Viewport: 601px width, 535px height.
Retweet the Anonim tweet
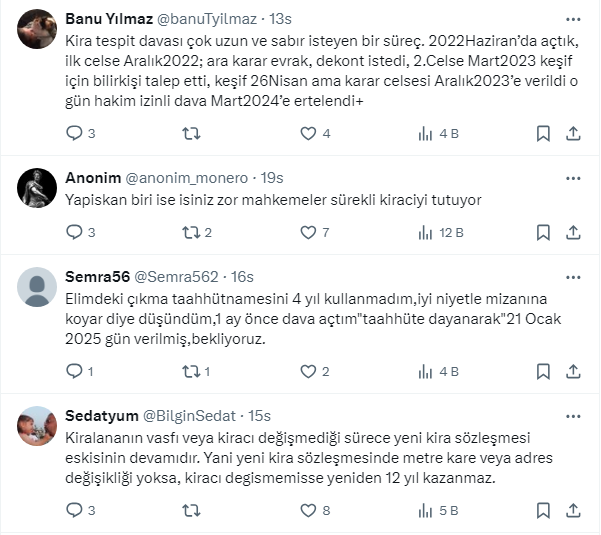click(x=190, y=233)
